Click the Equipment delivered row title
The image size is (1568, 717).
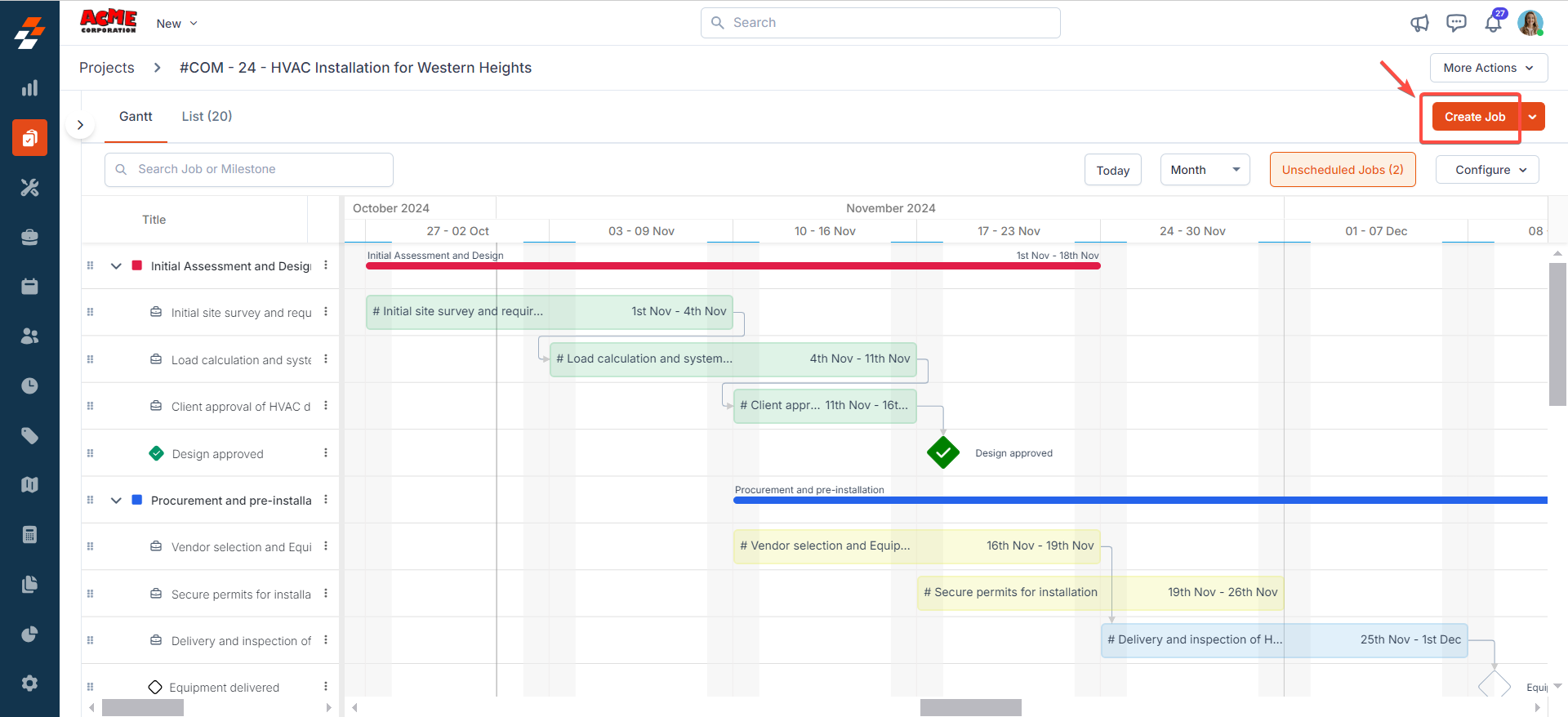pyautogui.click(x=224, y=688)
